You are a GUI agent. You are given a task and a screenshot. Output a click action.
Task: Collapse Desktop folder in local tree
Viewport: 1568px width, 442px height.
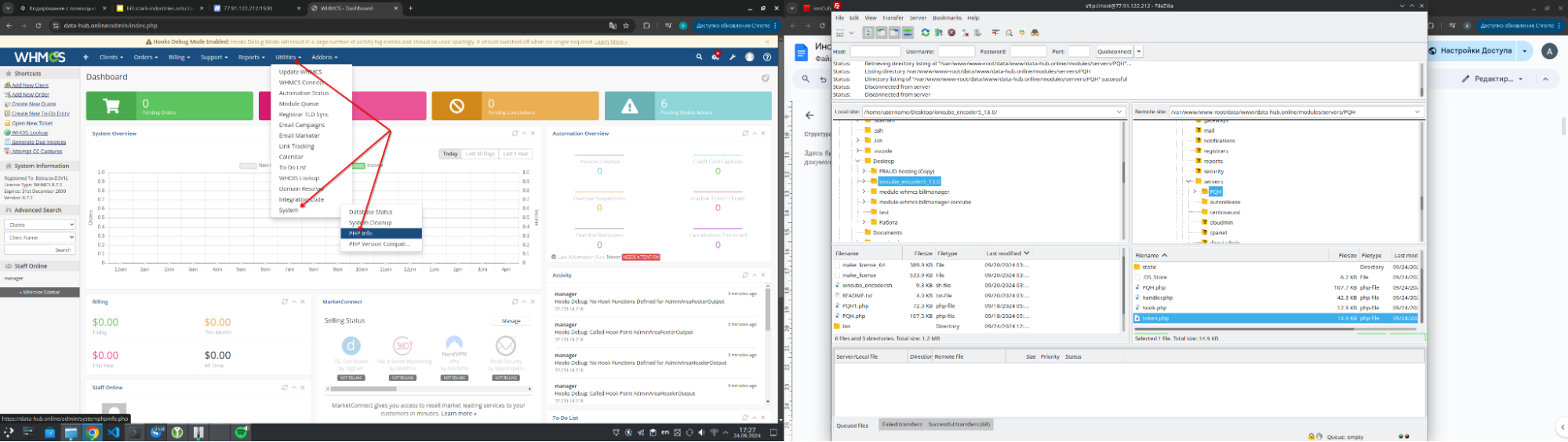[x=858, y=161]
